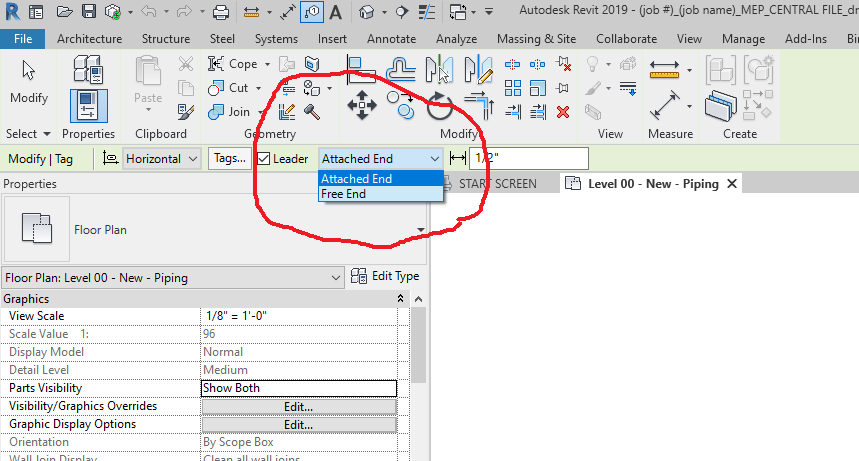Click the Split Element tool
The image size is (859, 461).
512,65
